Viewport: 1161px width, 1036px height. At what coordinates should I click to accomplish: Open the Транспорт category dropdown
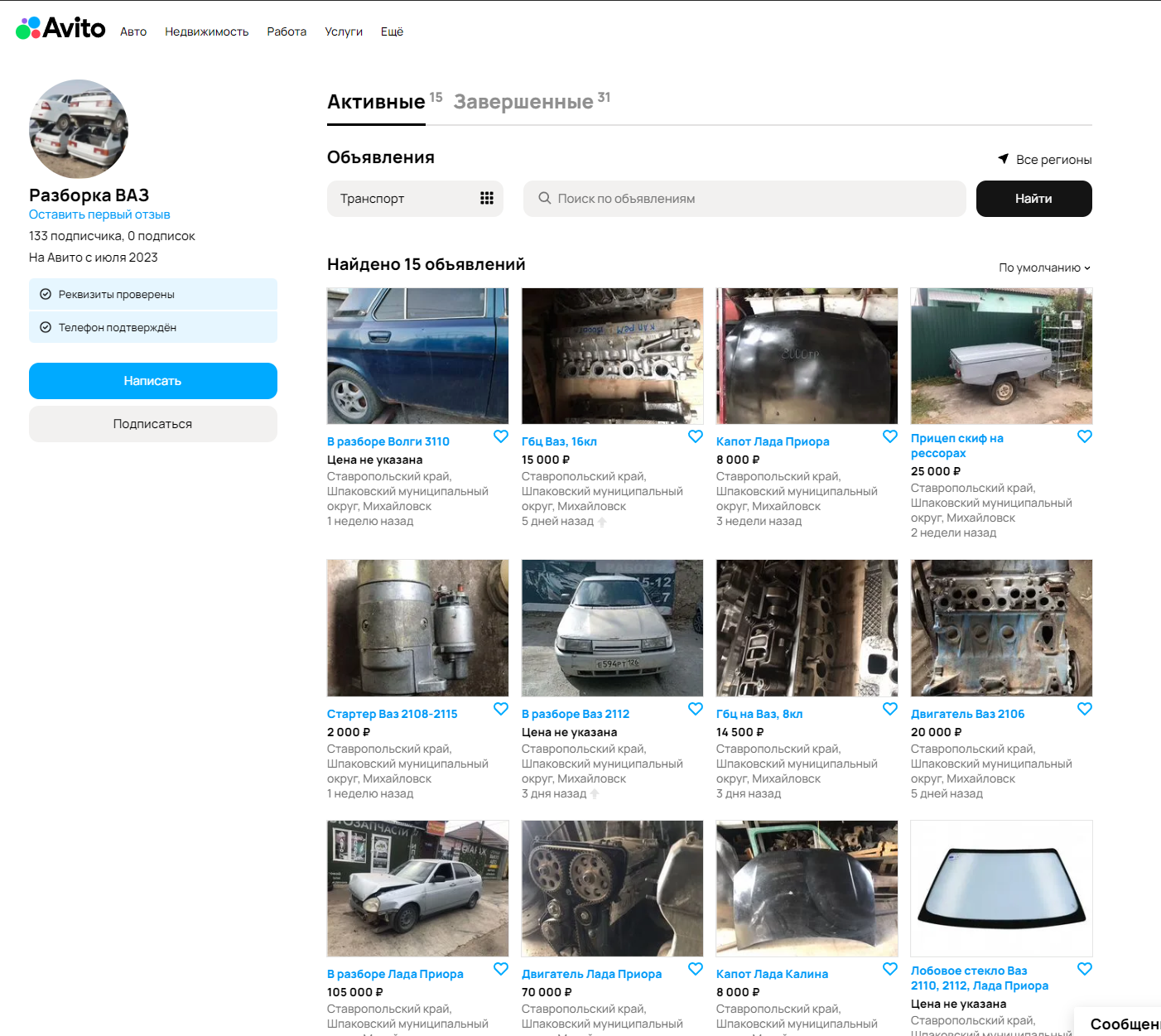[415, 199]
